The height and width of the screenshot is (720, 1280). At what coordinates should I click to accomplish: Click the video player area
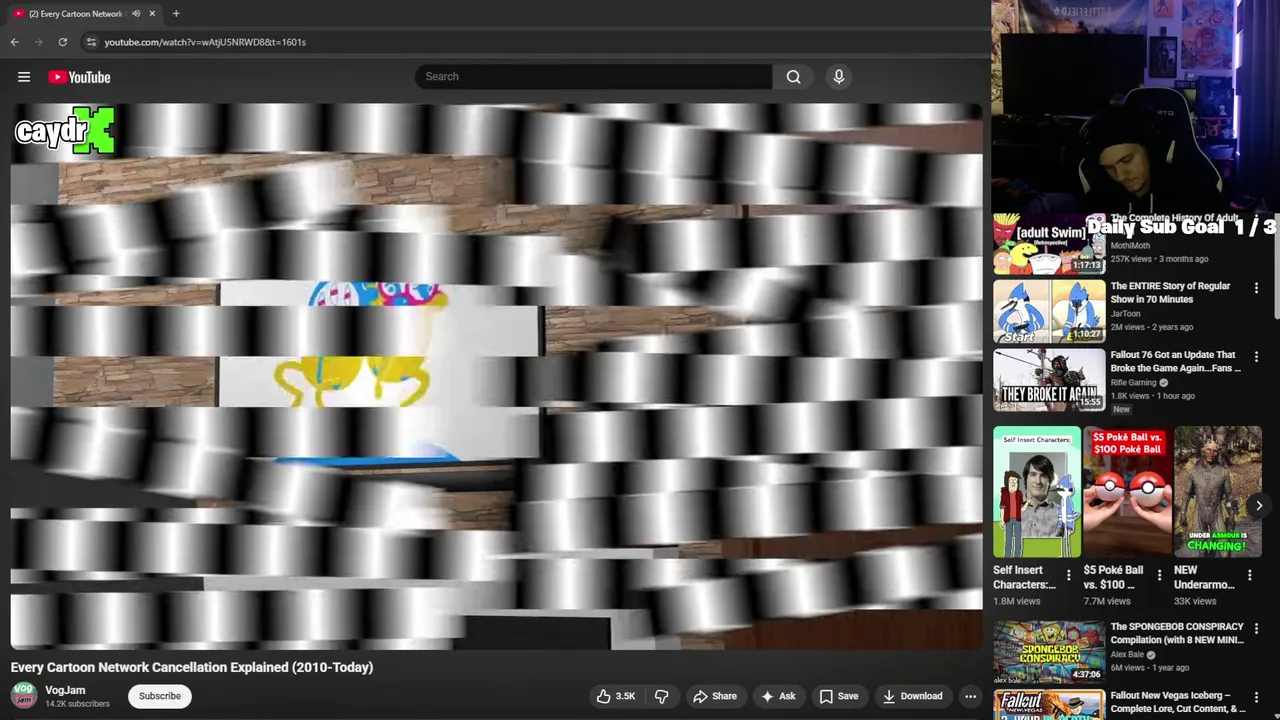coord(496,376)
